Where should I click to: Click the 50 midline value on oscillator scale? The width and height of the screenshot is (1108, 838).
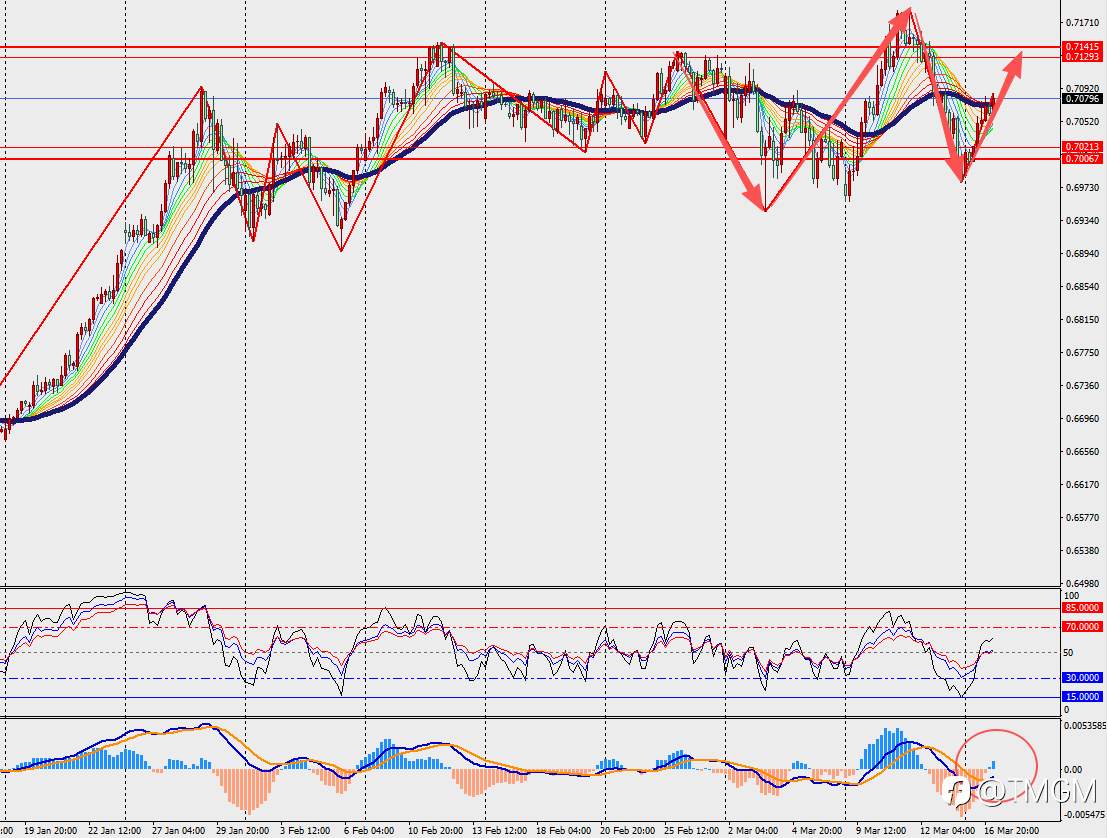(1068, 653)
